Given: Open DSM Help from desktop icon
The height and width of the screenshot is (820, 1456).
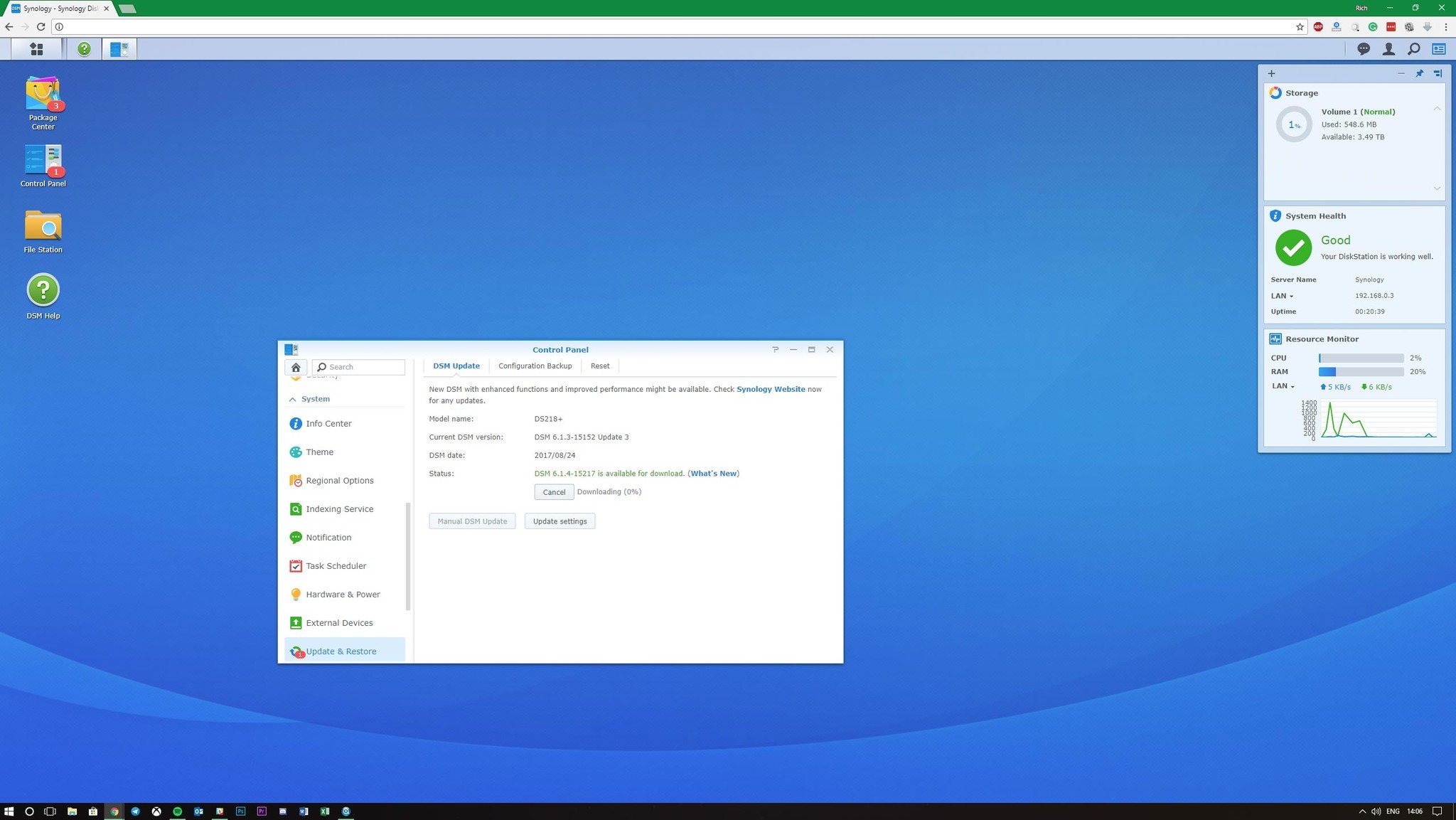Looking at the screenshot, I should pos(42,291).
